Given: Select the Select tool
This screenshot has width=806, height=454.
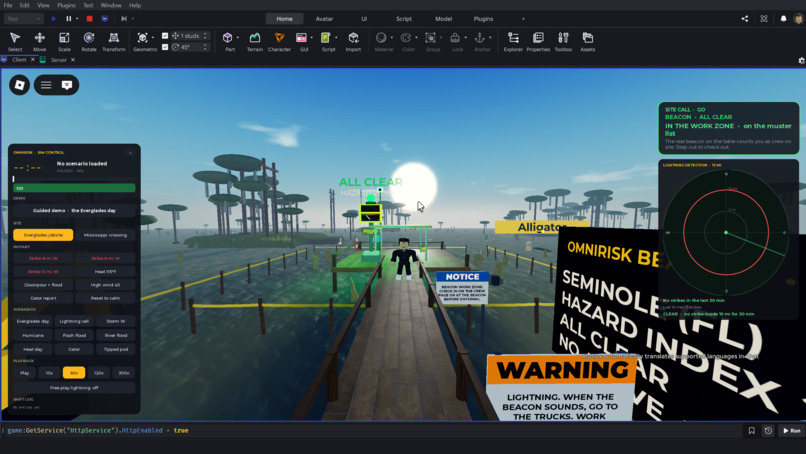Looking at the screenshot, I should click(x=15, y=41).
